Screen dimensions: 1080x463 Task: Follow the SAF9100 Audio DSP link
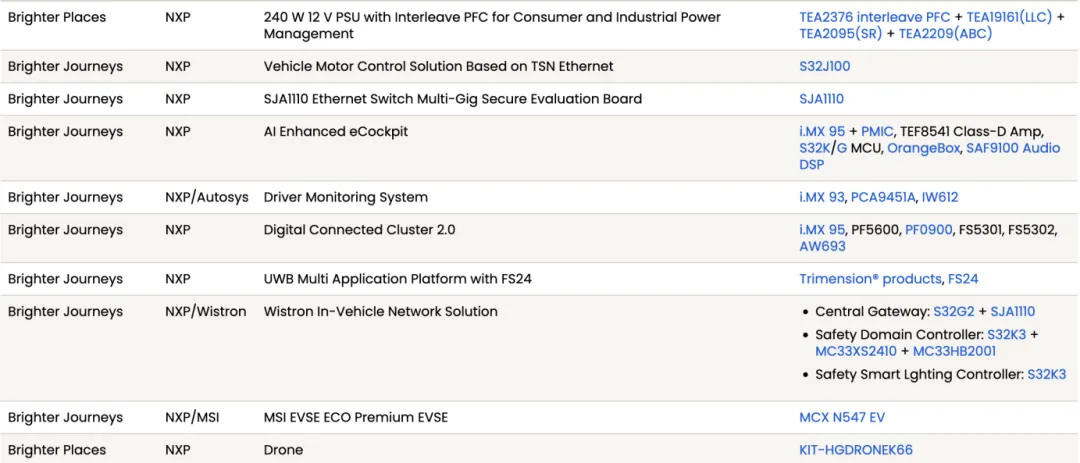click(930, 156)
